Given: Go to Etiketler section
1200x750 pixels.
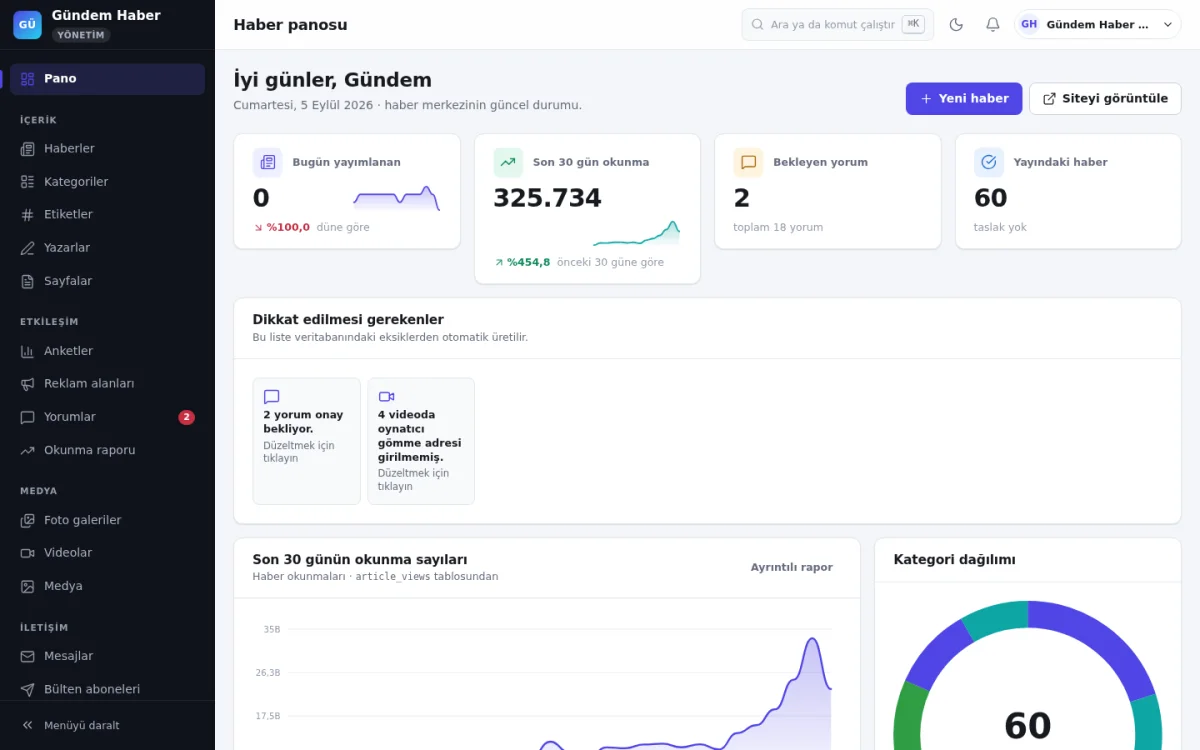Looking at the screenshot, I should pyautogui.click(x=107, y=214).
